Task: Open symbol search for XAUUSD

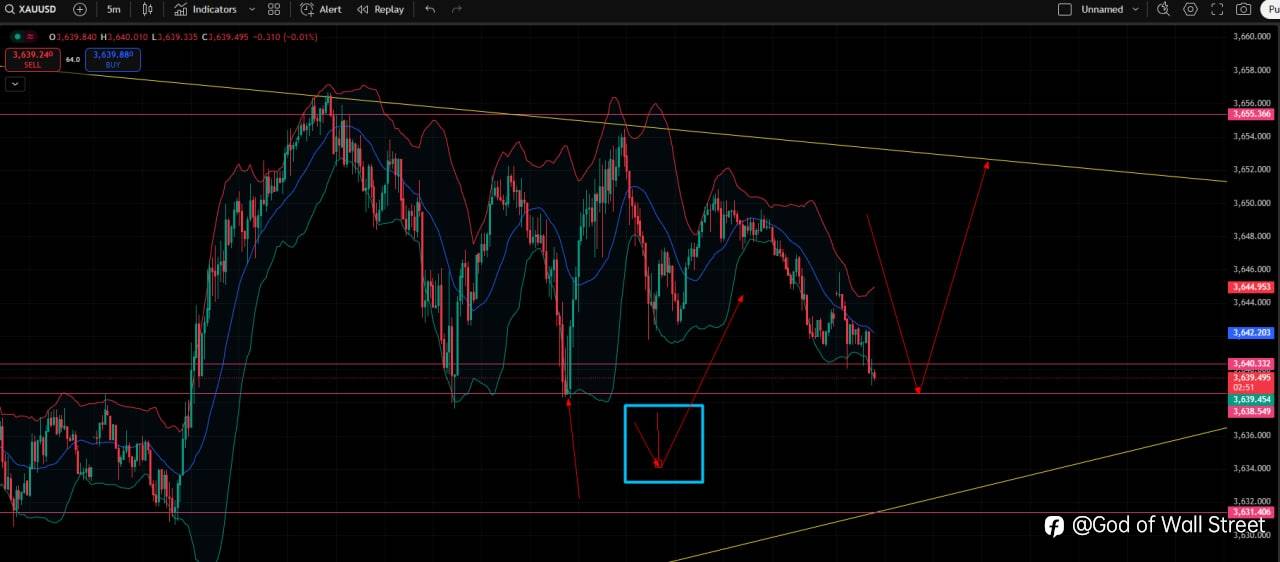Action: point(31,9)
